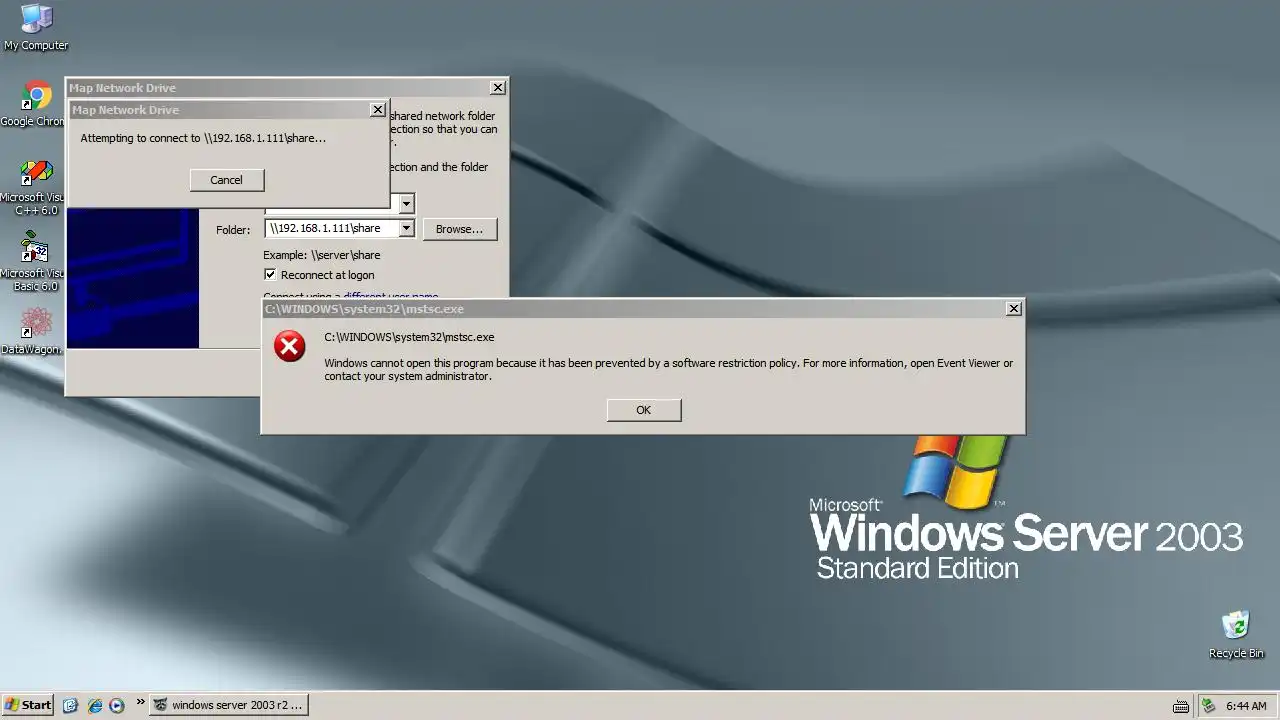Image resolution: width=1280 pixels, height=720 pixels.
Task: Click the 6:44 AM taskbar clock
Action: point(1246,706)
